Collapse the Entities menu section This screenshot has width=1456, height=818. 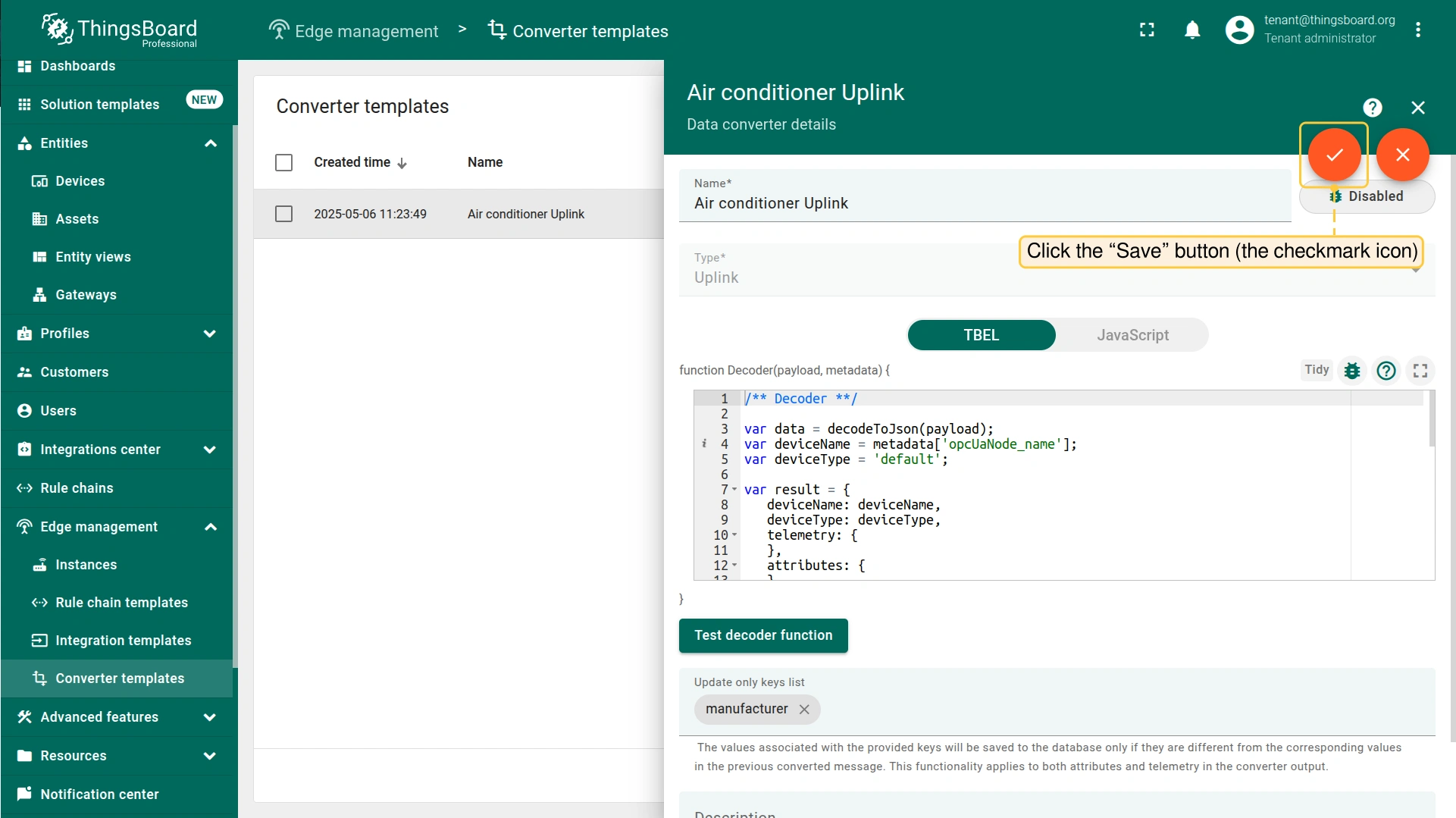pos(210,143)
